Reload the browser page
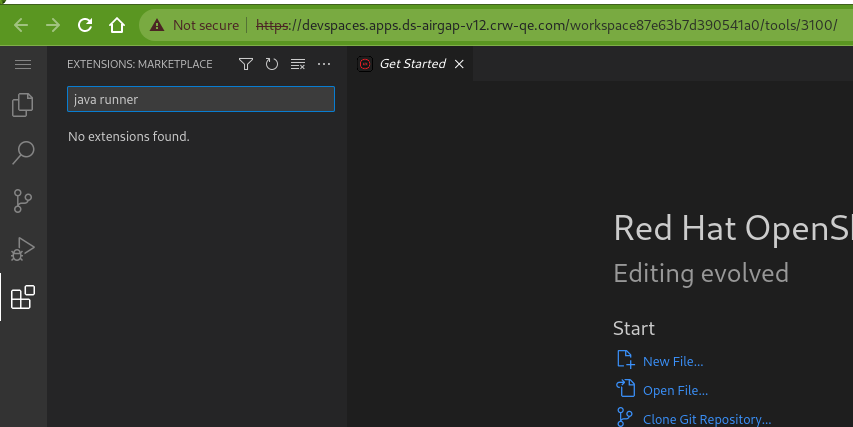 point(85,24)
